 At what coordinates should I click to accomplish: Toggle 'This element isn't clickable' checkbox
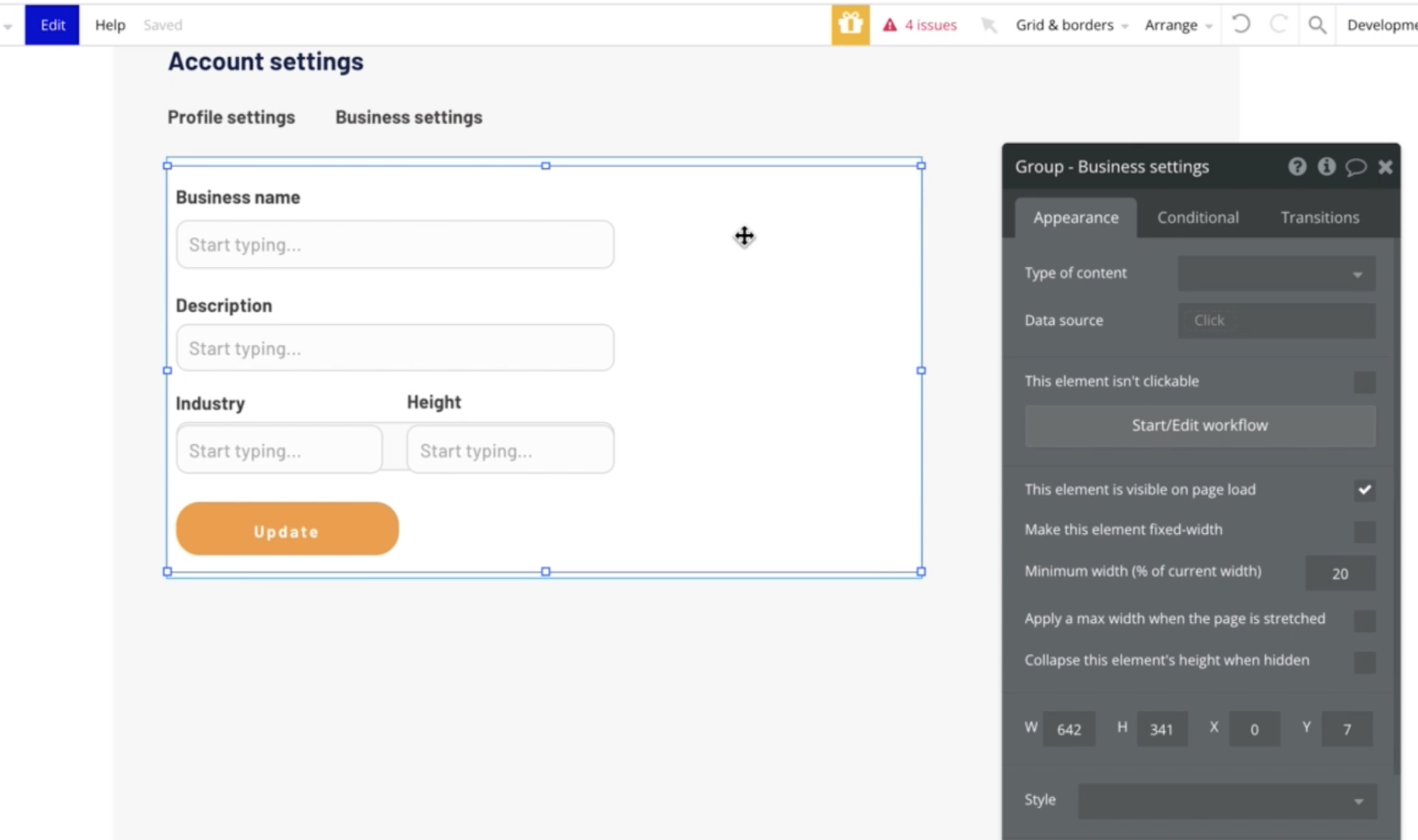1364,382
